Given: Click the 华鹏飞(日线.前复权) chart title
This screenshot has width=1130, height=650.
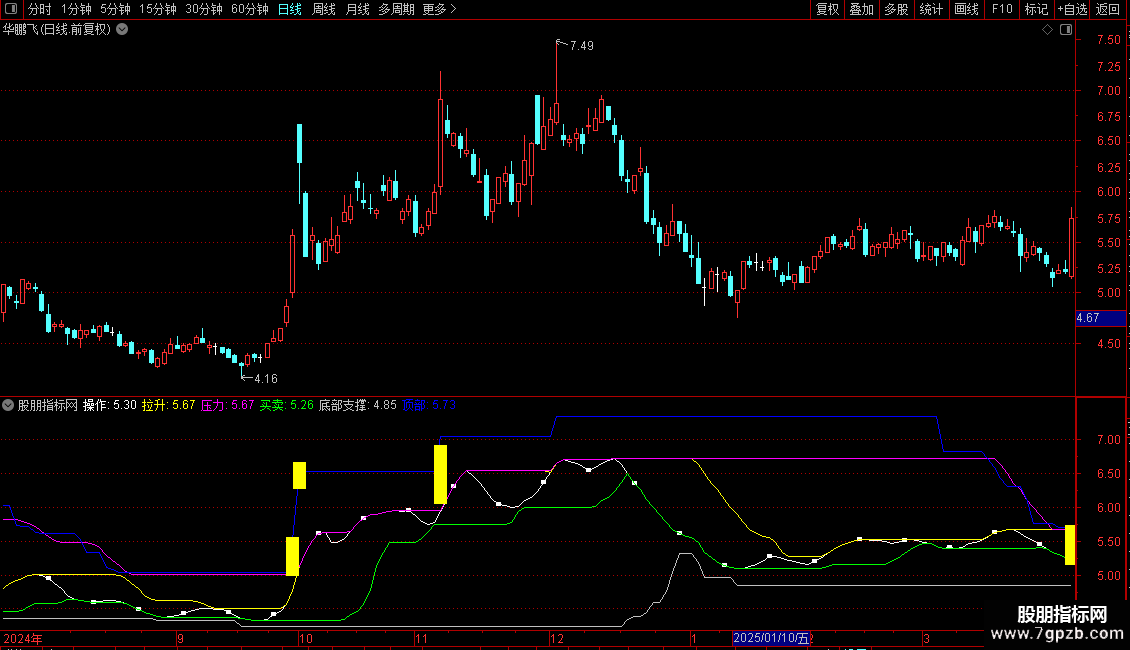Looking at the screenshot, I should [57, 30].
